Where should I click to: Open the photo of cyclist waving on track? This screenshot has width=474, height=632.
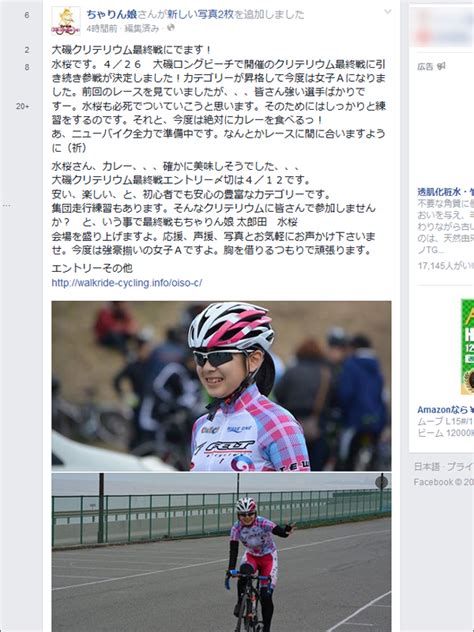tap(221, 553)
